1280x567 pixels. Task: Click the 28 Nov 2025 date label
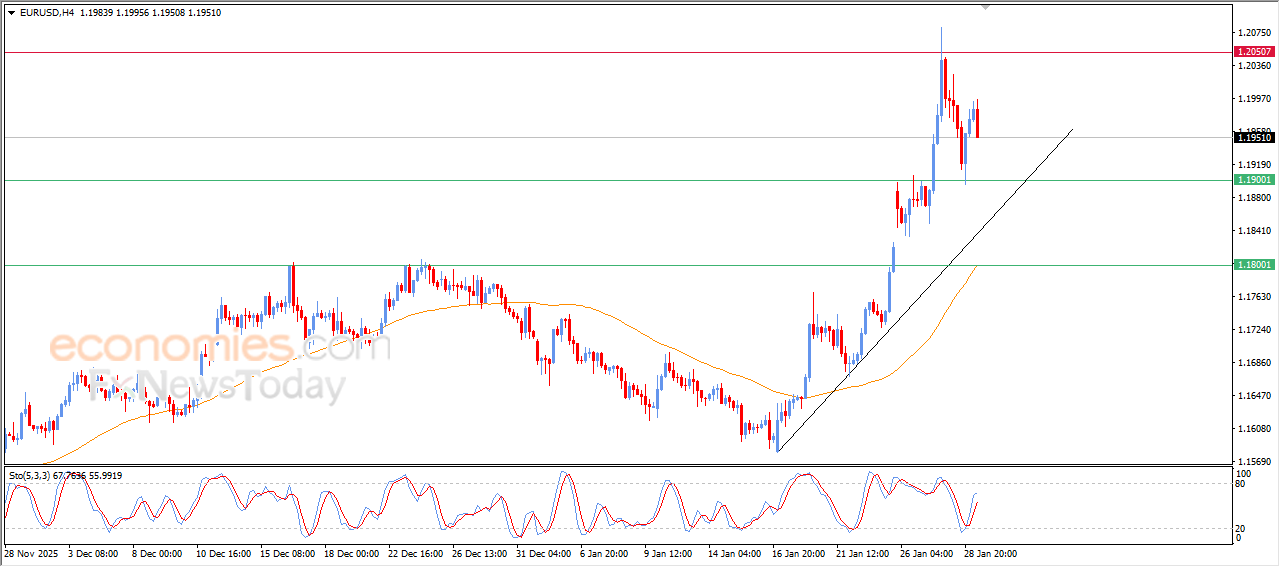tap(32, 553)
